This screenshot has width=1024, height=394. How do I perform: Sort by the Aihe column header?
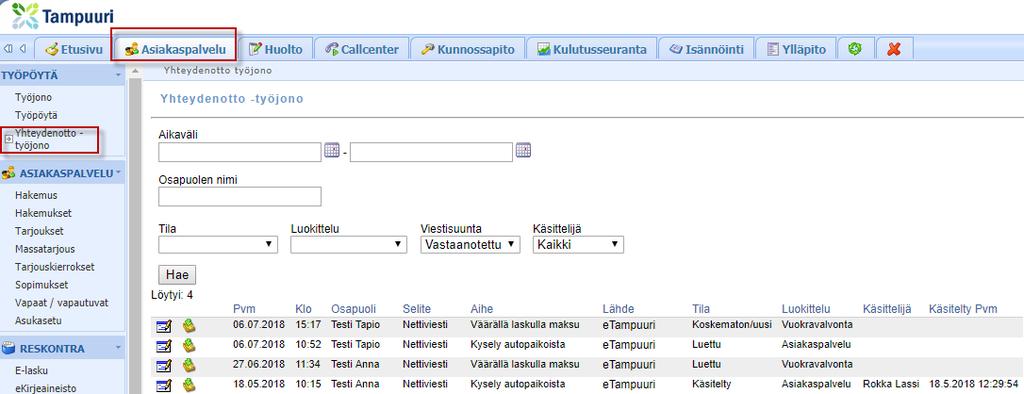point(482,309)
